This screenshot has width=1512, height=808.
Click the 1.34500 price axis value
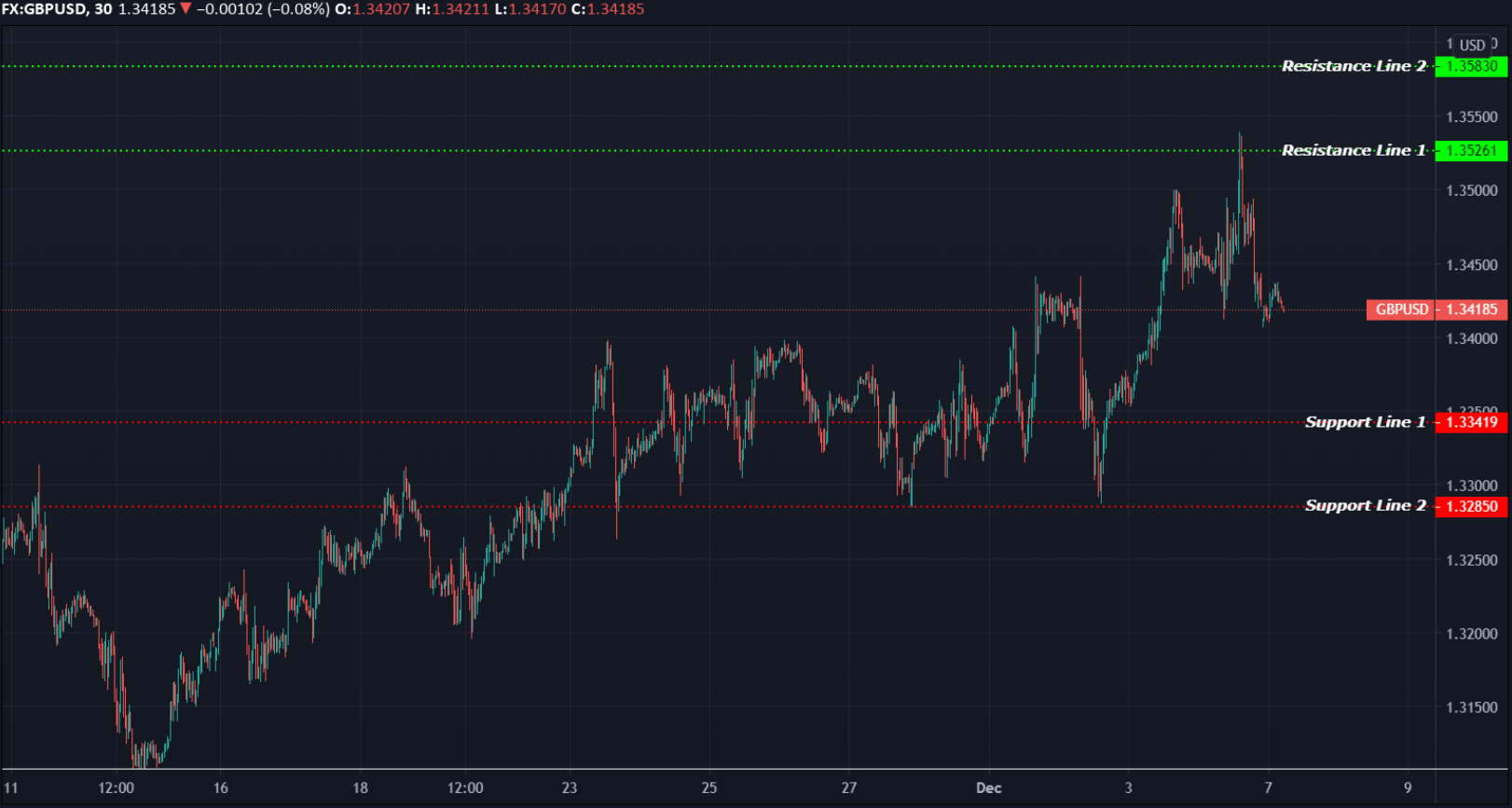(x=1472, y=266)
